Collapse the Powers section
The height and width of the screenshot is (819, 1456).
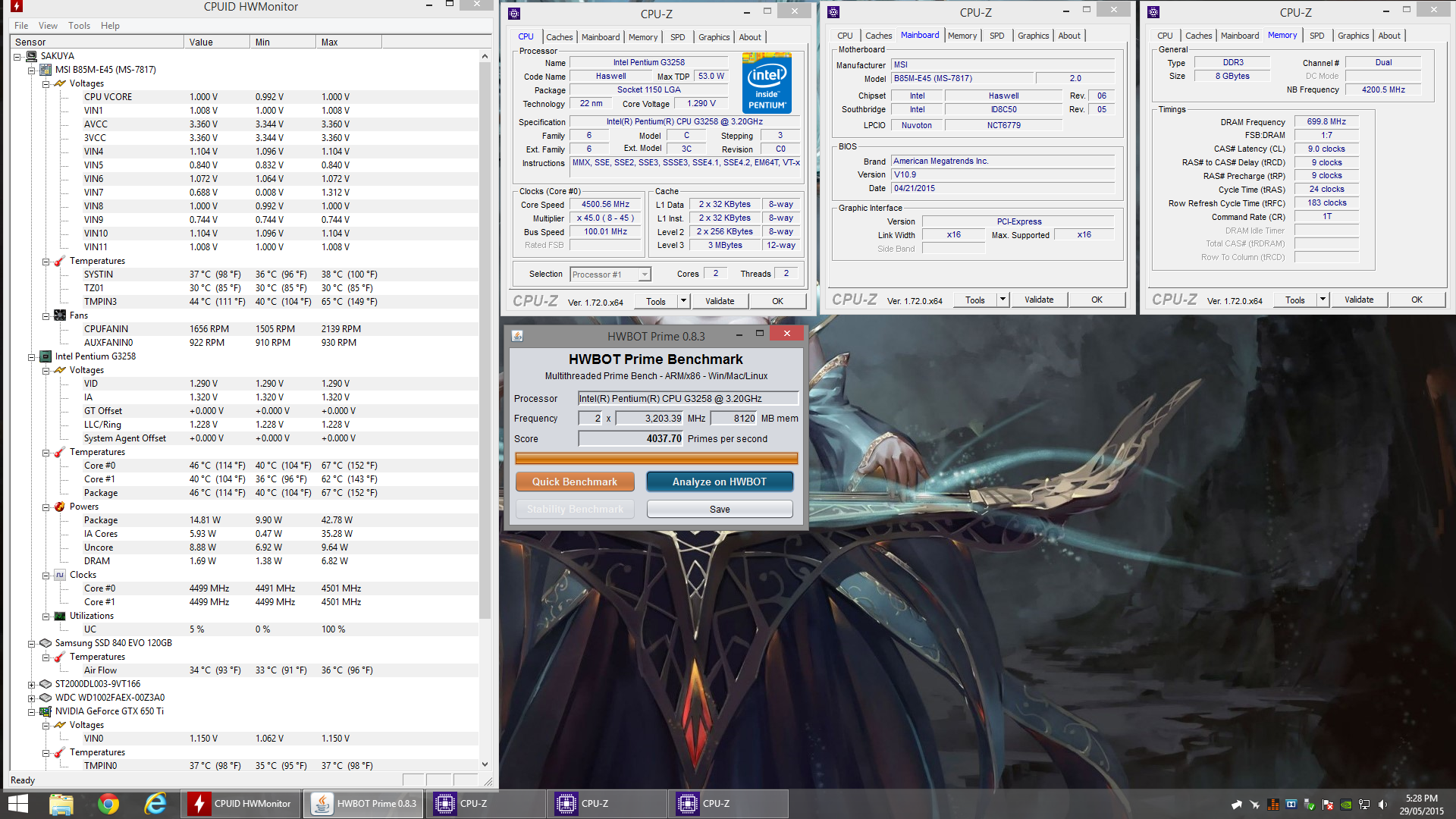(x=45, y=507)
